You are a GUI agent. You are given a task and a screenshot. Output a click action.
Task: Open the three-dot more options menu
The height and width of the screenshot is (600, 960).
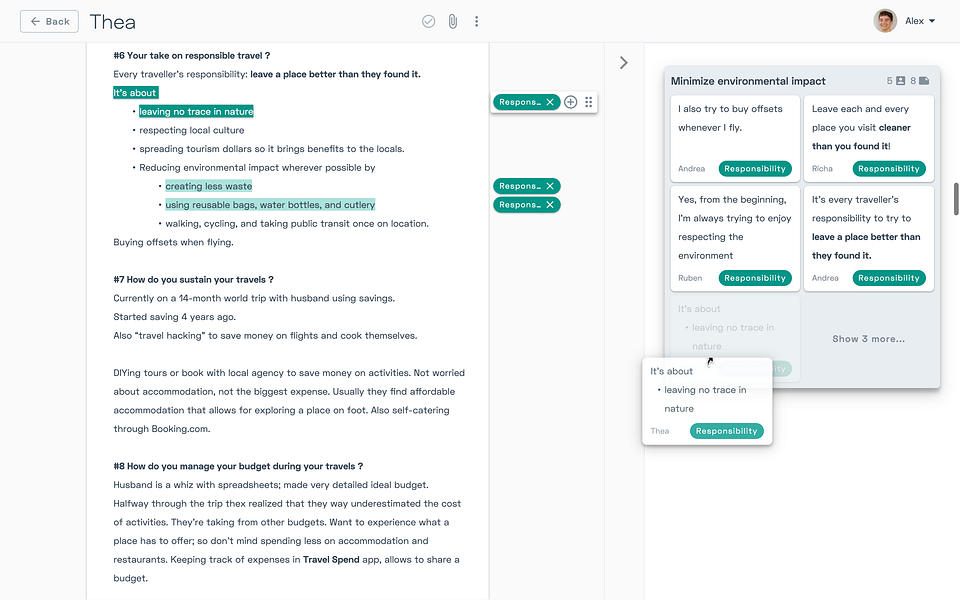point(476,21)
